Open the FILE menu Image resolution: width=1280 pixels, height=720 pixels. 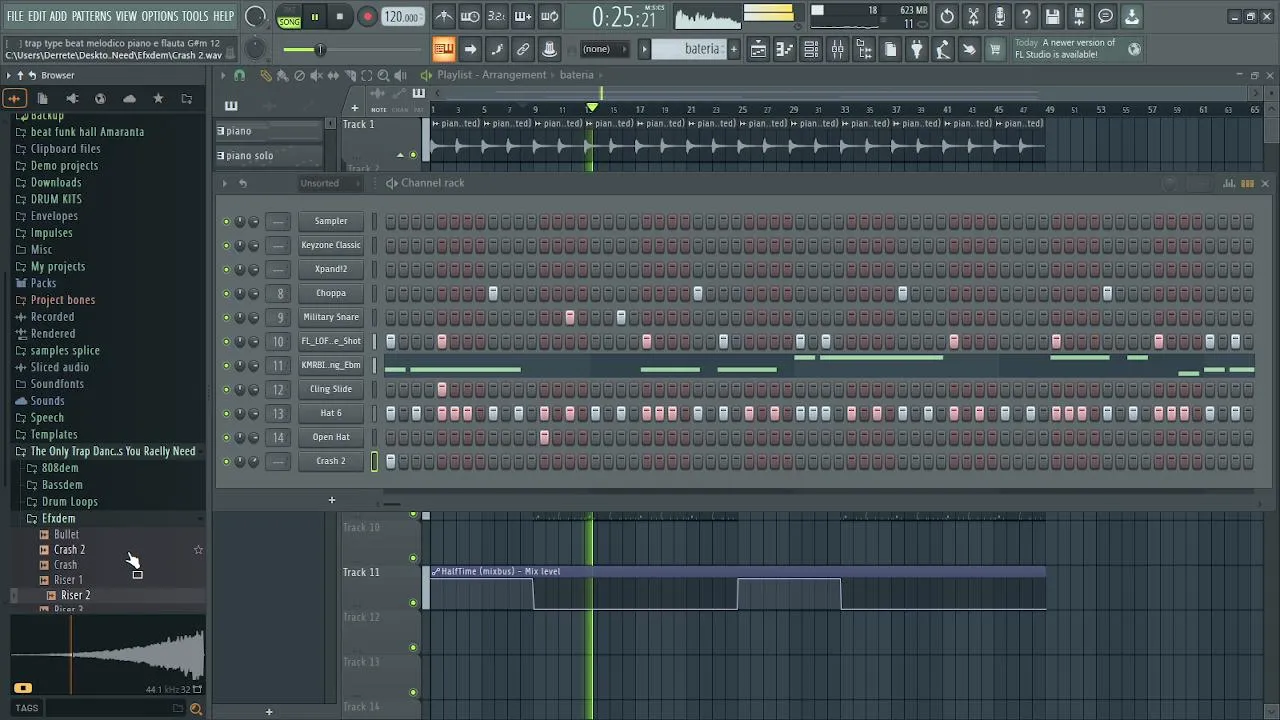pyautogui.click(x=15, y=16)
